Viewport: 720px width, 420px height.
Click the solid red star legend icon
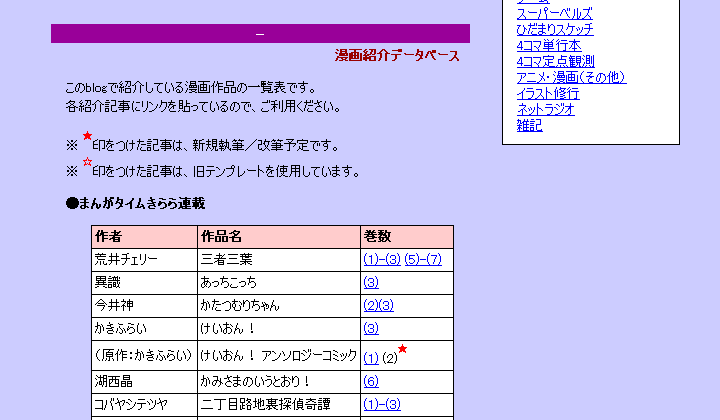[x=87, y=135]
